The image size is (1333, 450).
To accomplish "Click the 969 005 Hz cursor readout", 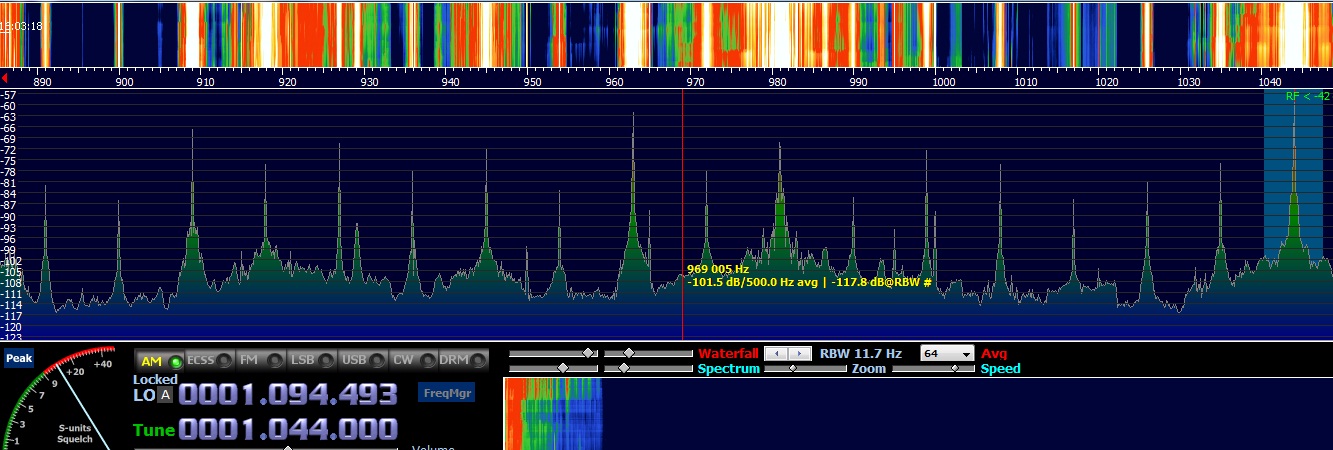I will [x=718, y=269].
